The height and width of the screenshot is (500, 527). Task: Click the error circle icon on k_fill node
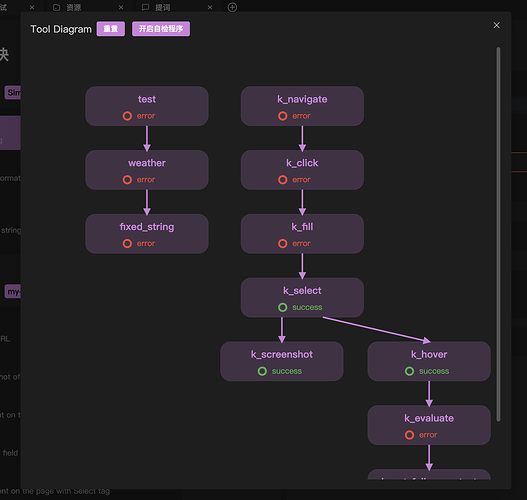pyautogui.click(x=283, y=243)
